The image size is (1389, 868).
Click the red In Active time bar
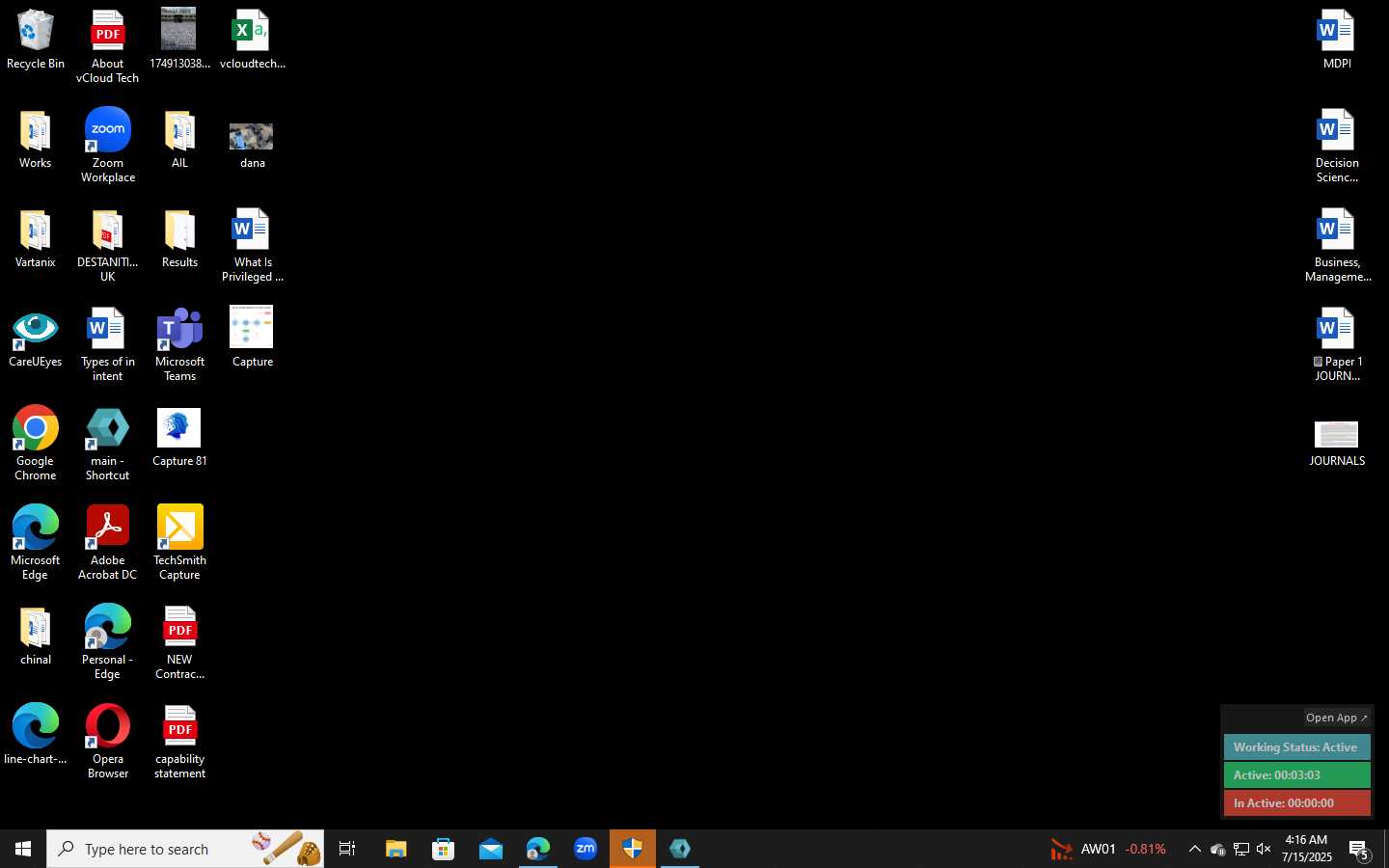point(1296,803)
